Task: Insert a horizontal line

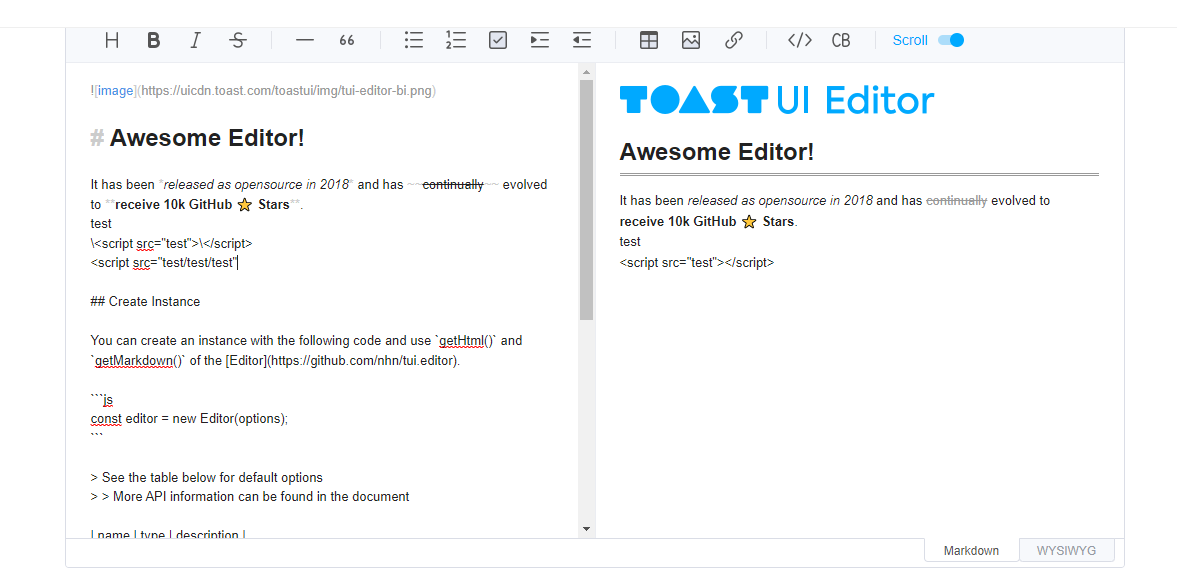Action: coord(304,40)
